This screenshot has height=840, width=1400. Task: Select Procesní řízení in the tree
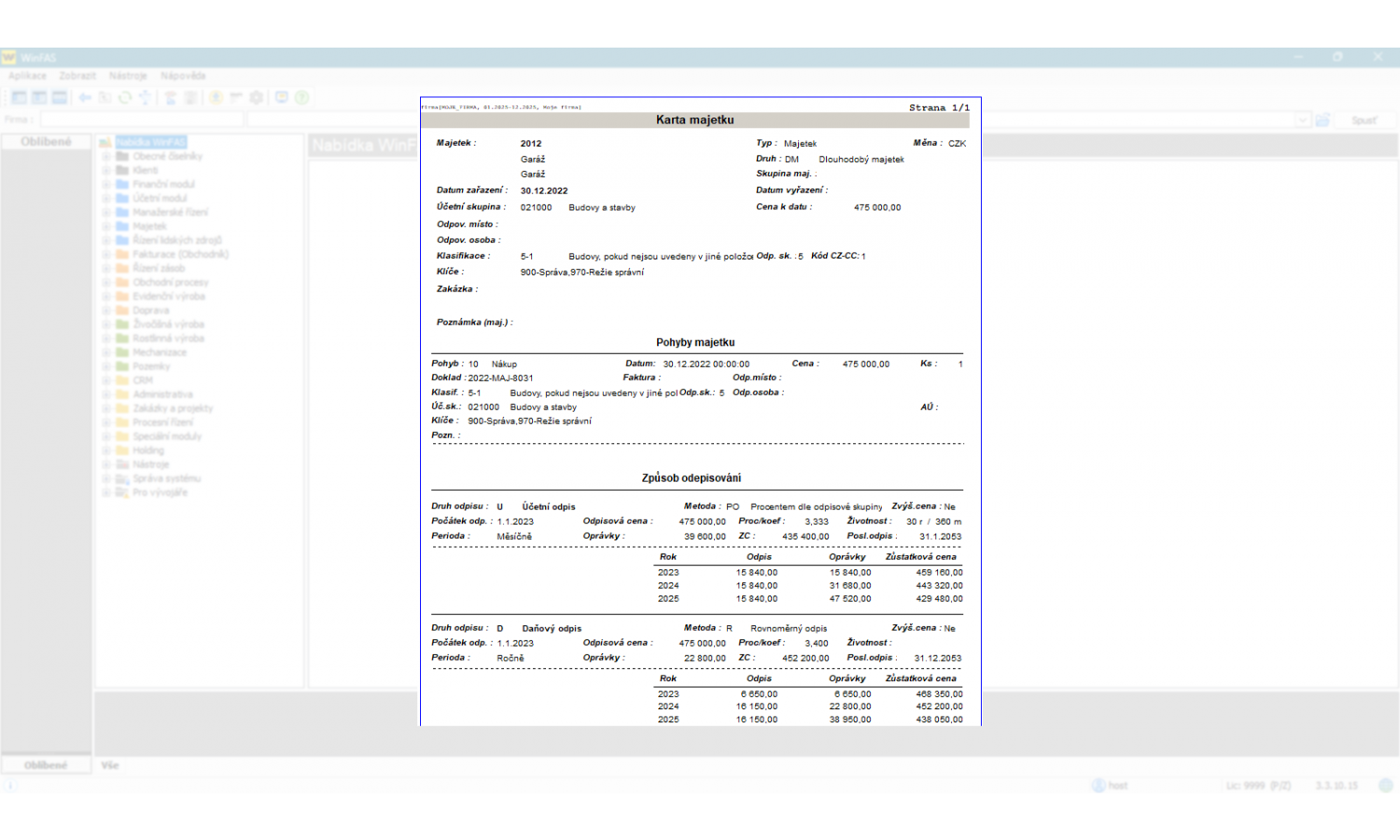[x=163, y=422]
